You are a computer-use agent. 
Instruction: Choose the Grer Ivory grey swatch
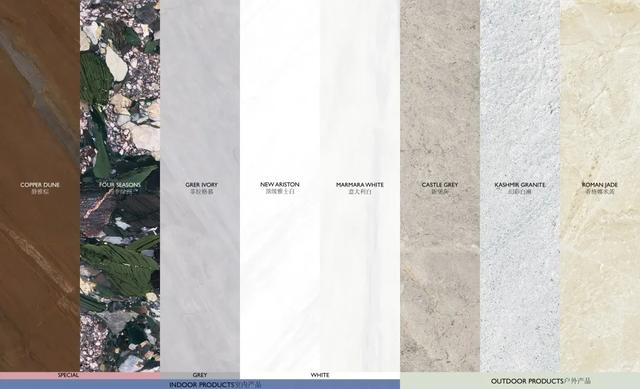click(x=200, y=186)
